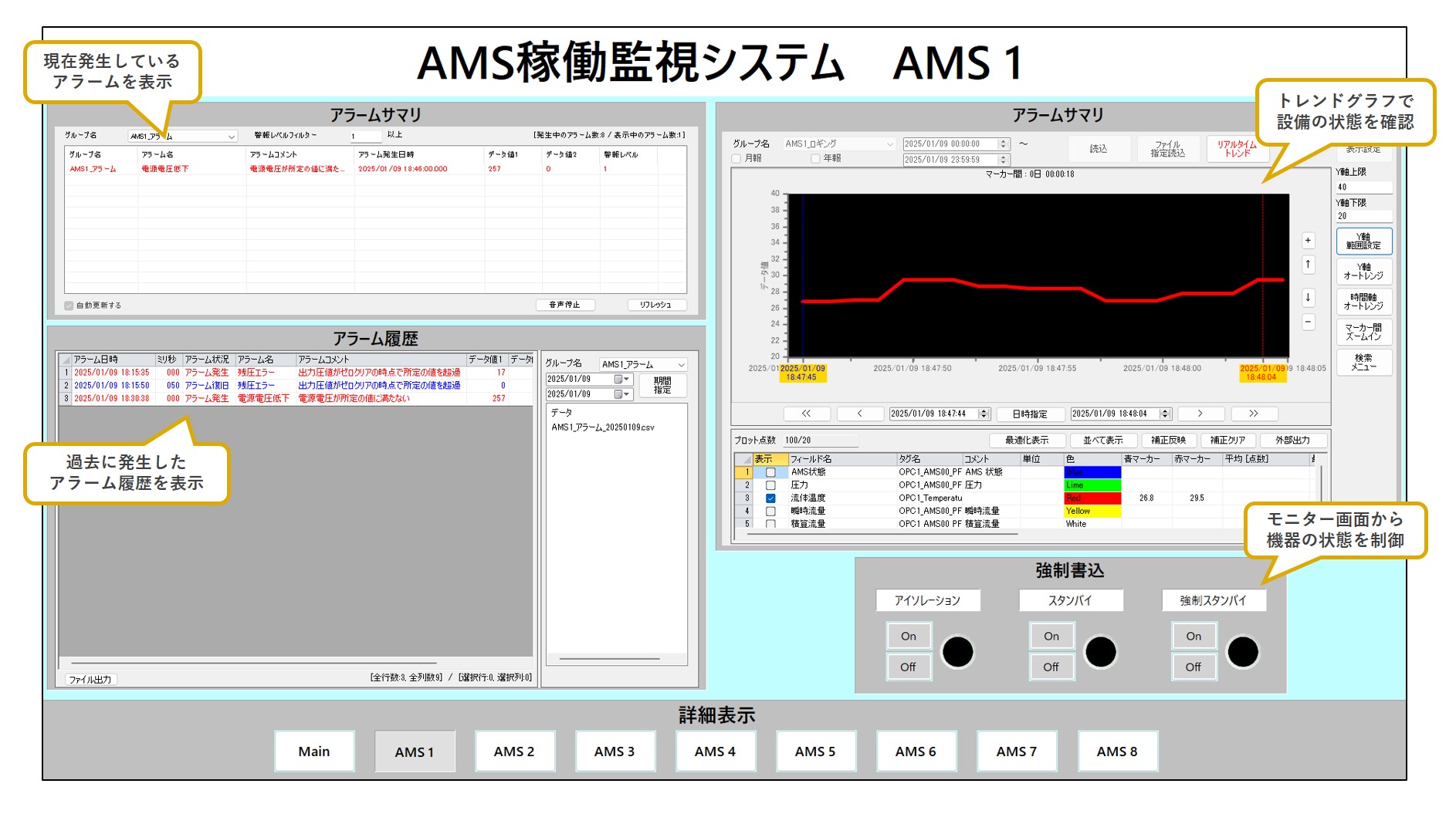Turn On the アイソレーション control
This screenshot has height=814, width=1456.
point(908,637)
